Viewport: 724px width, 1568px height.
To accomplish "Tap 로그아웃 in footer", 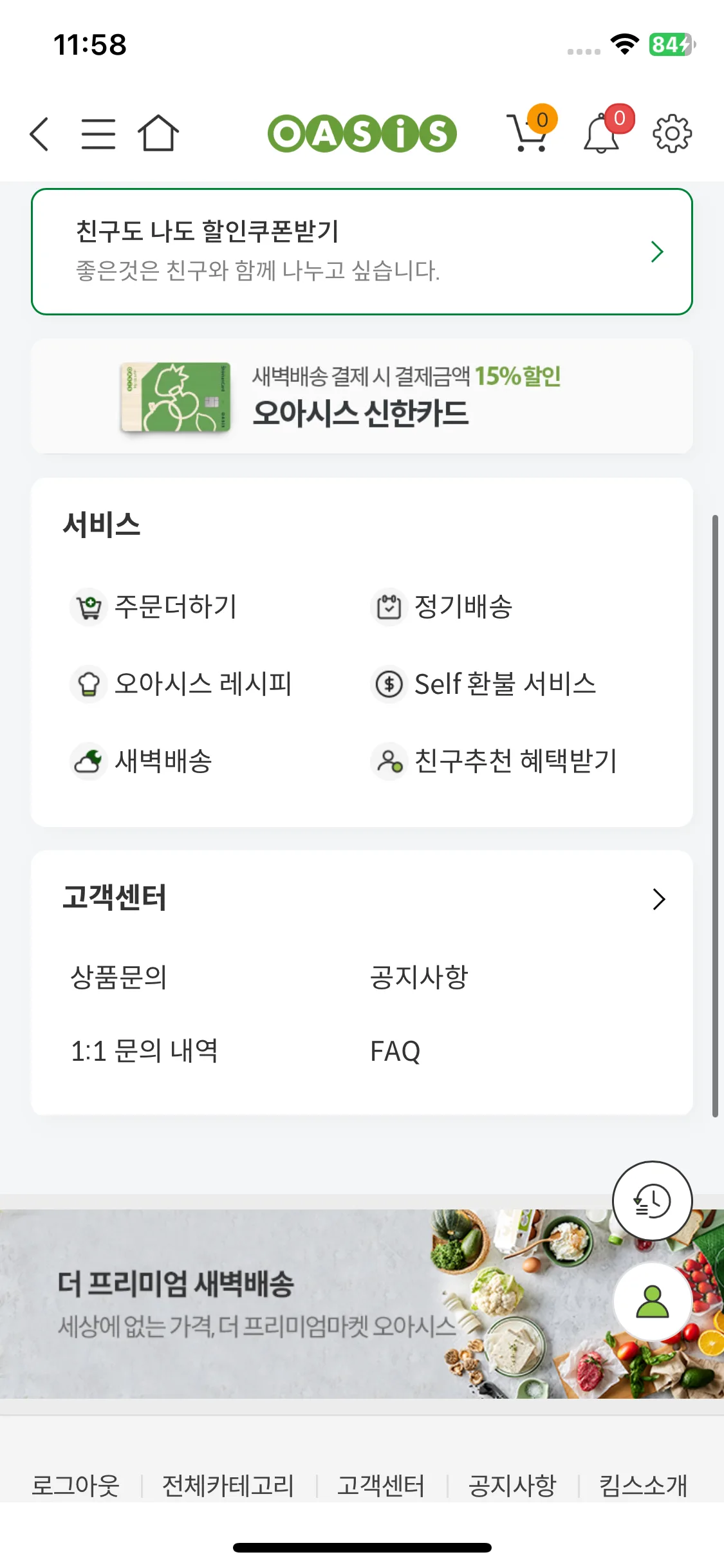I will click(76, 1486).
